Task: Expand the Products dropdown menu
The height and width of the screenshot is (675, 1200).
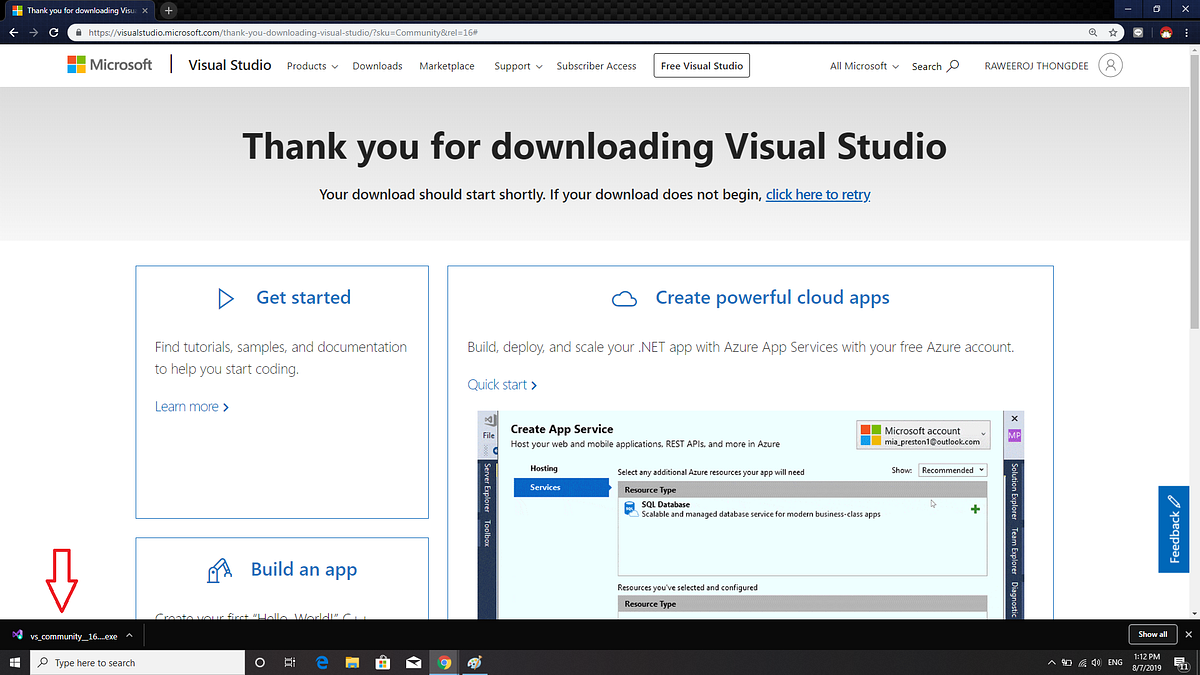Action: (312, 66)
